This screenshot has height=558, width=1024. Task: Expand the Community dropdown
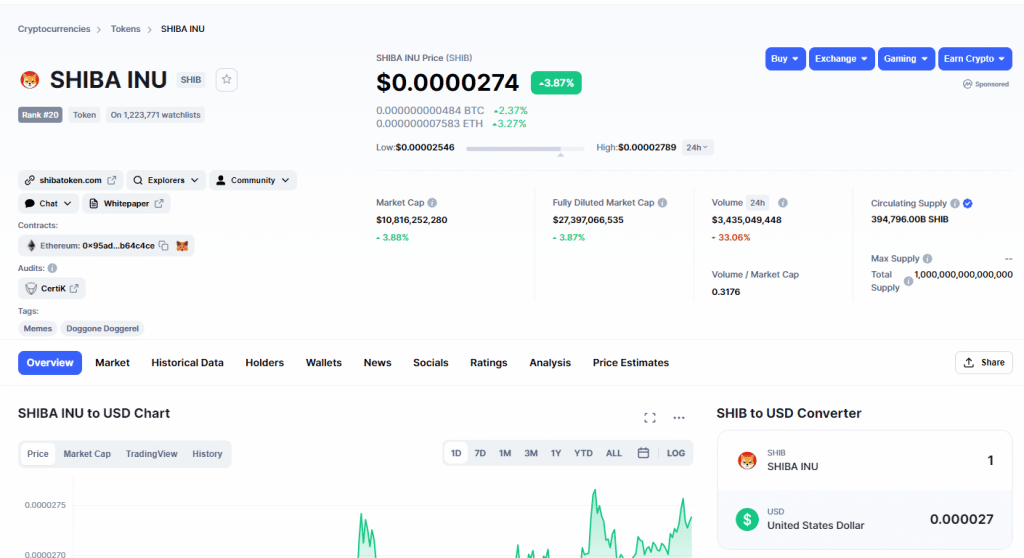(253, 180)
